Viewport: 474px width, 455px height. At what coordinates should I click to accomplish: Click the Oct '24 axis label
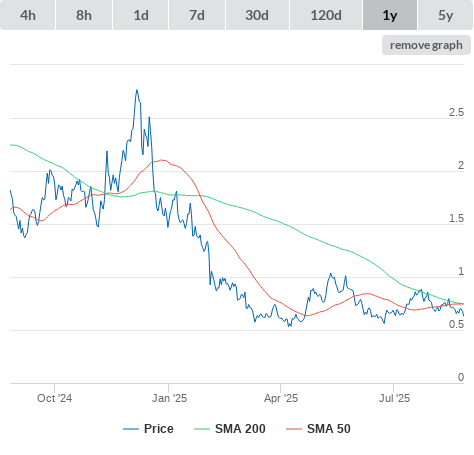tap(54, 398)
